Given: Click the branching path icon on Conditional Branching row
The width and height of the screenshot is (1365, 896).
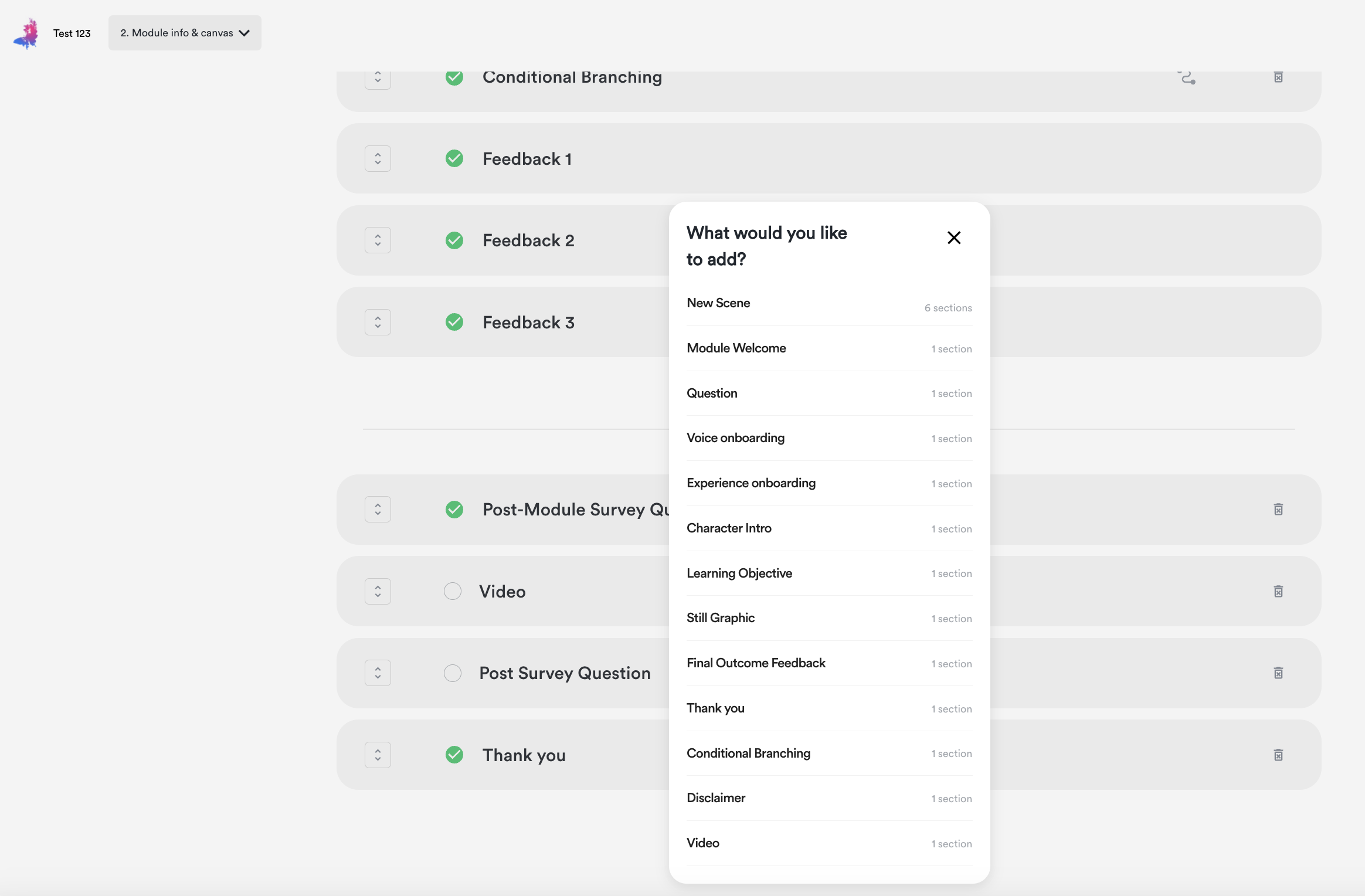Looking at the screenshot, I should coord(1187,78).
